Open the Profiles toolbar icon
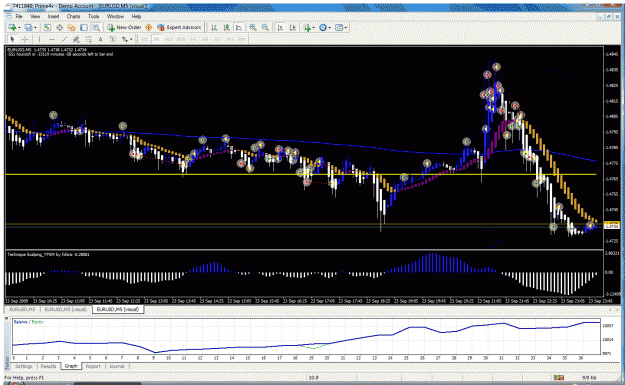Screen dimensions: 625x385 click(28, 28)
